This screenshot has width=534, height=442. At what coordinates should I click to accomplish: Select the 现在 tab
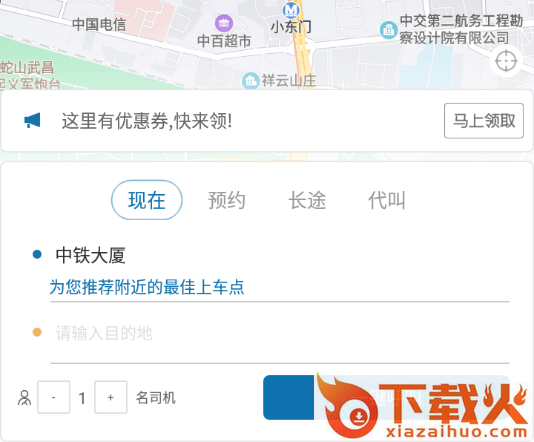point(147,200)
